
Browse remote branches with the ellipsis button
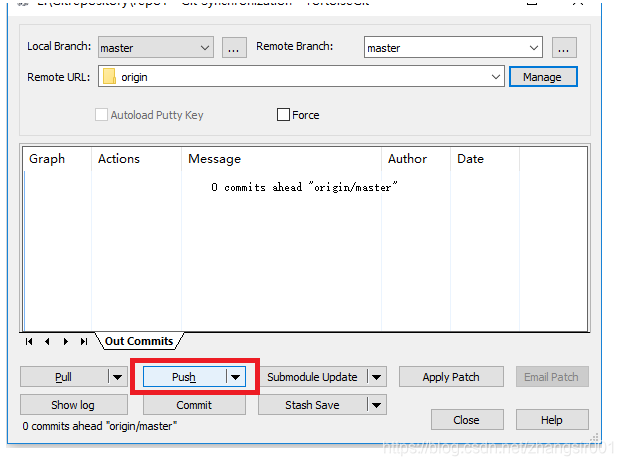pyautogui.click(x=564, y=48)
